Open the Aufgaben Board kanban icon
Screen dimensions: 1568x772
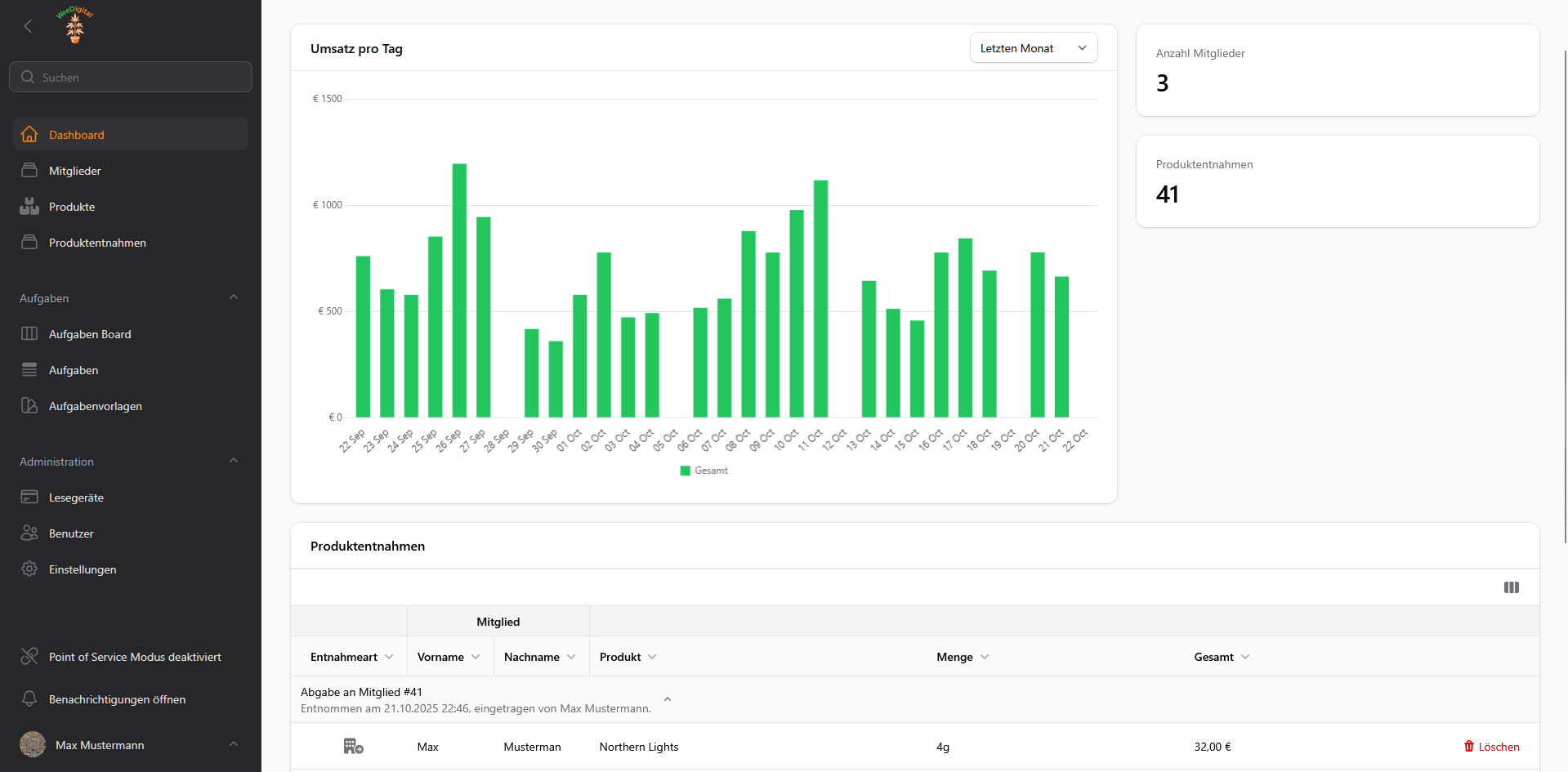pos(29,333)
